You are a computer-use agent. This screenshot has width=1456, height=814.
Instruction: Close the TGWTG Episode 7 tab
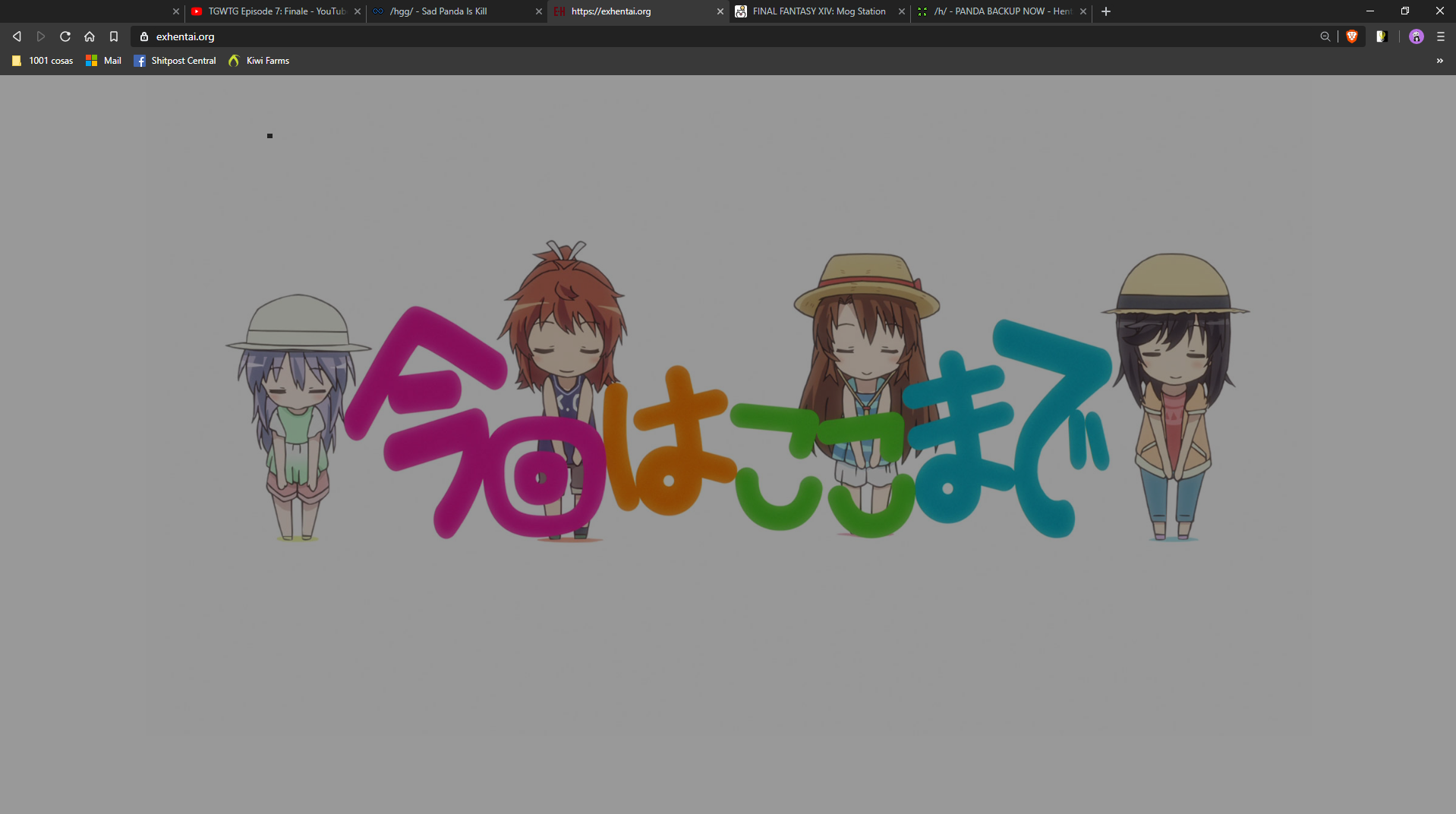358,11
